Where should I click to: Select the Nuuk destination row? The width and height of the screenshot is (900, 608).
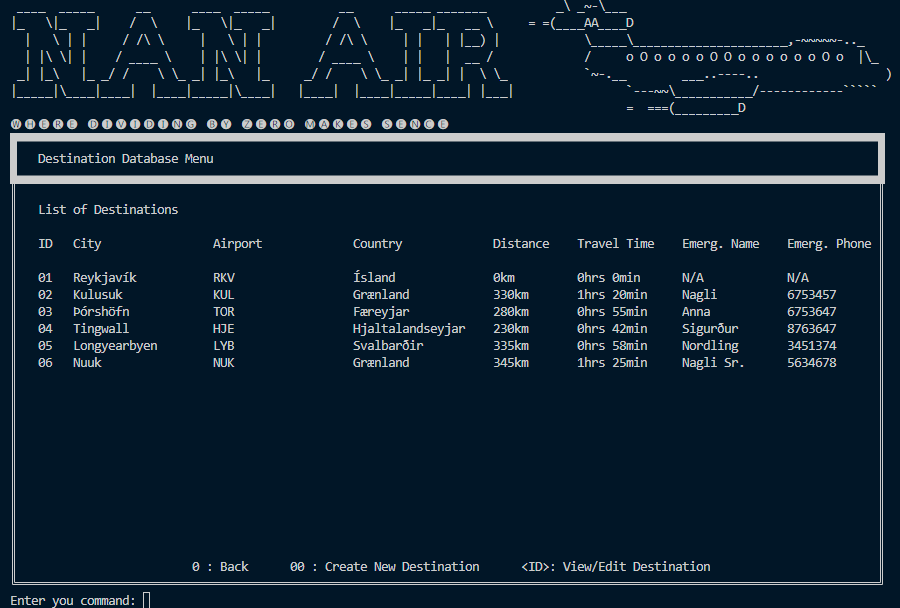coord(87,363)
